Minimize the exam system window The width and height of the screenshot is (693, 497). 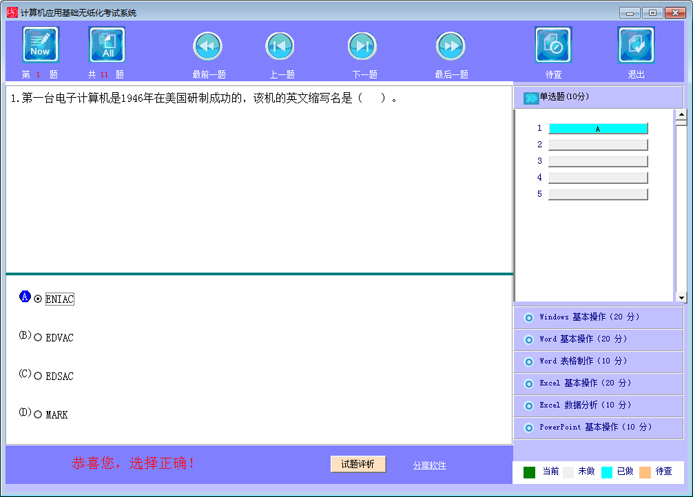(630, 13)
